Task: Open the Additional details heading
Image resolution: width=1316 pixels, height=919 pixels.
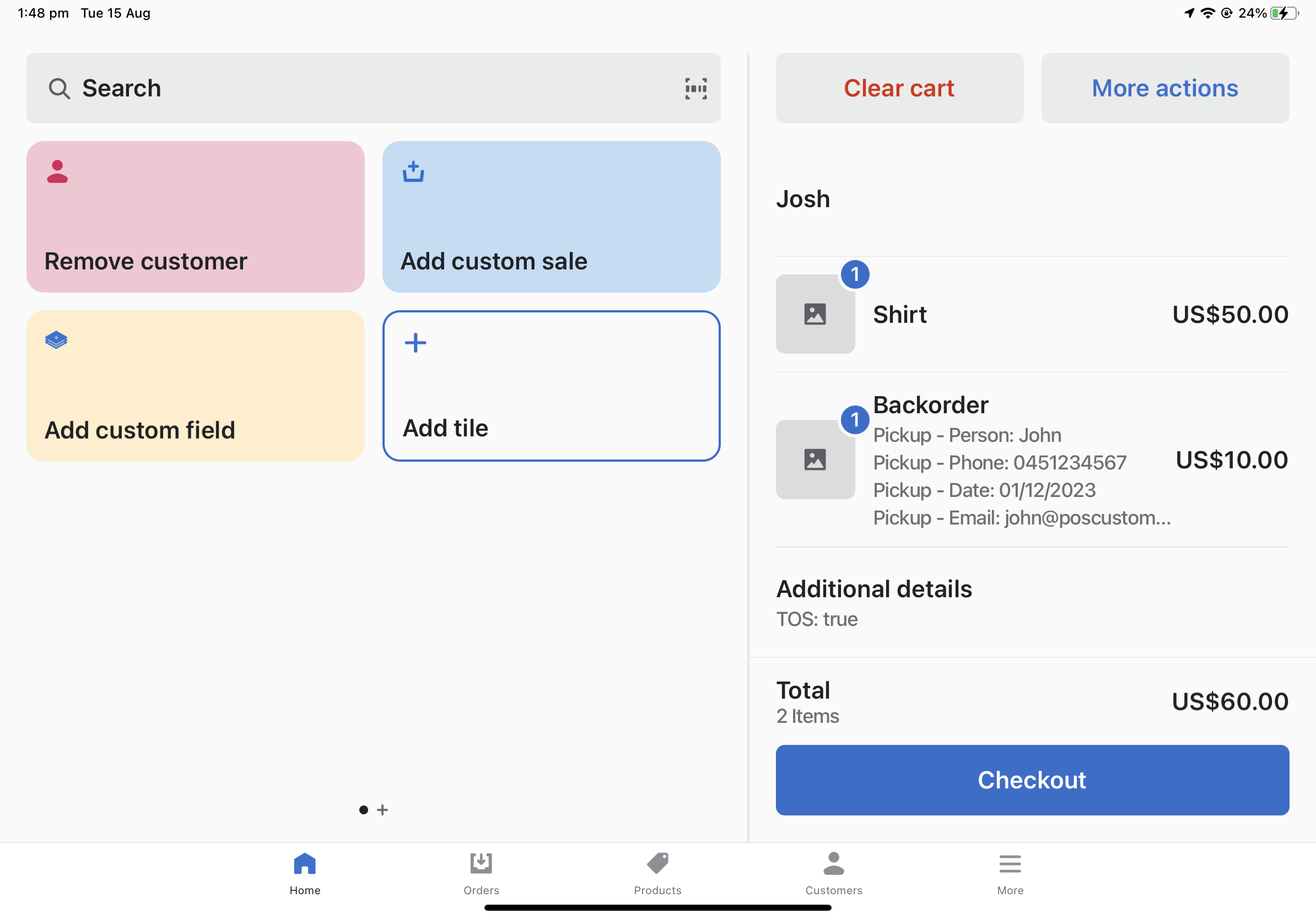Action: pyautogui.click(x=874, y=589)
